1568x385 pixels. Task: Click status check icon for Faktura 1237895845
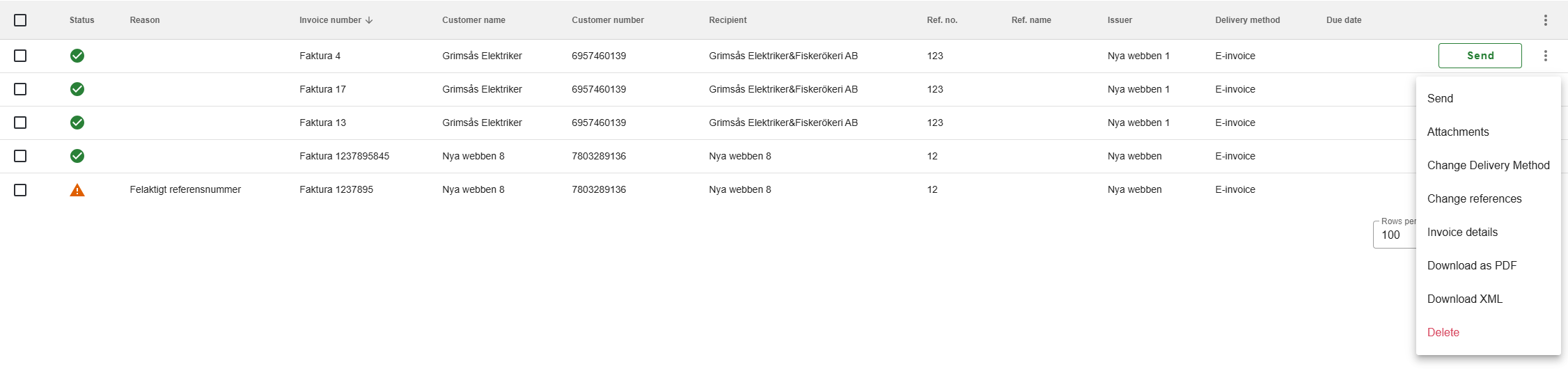point(77,156)
